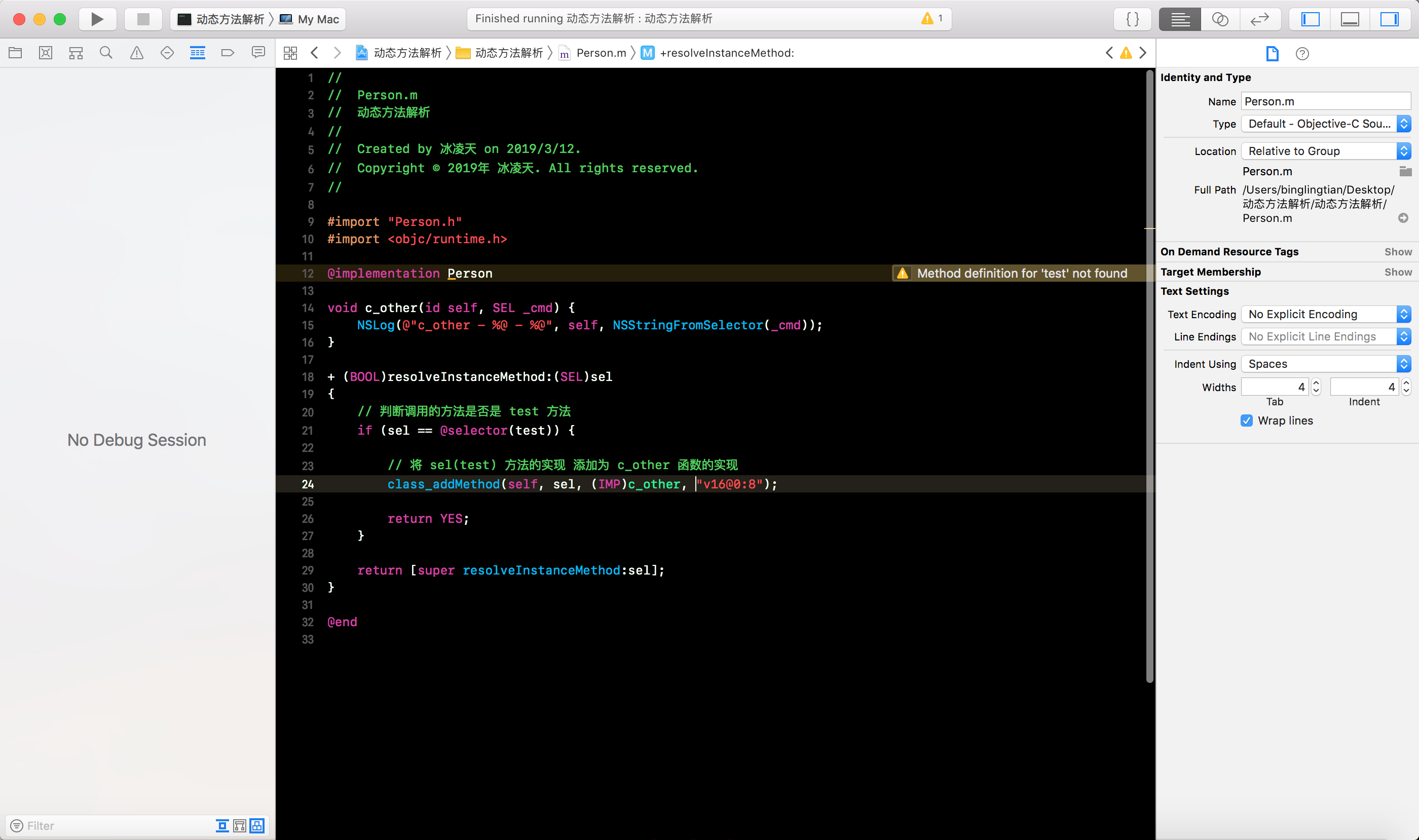The width and height of the screenshot is (1419, 840).
Task: Select the File inspector tab
Action: [1272, 54]
